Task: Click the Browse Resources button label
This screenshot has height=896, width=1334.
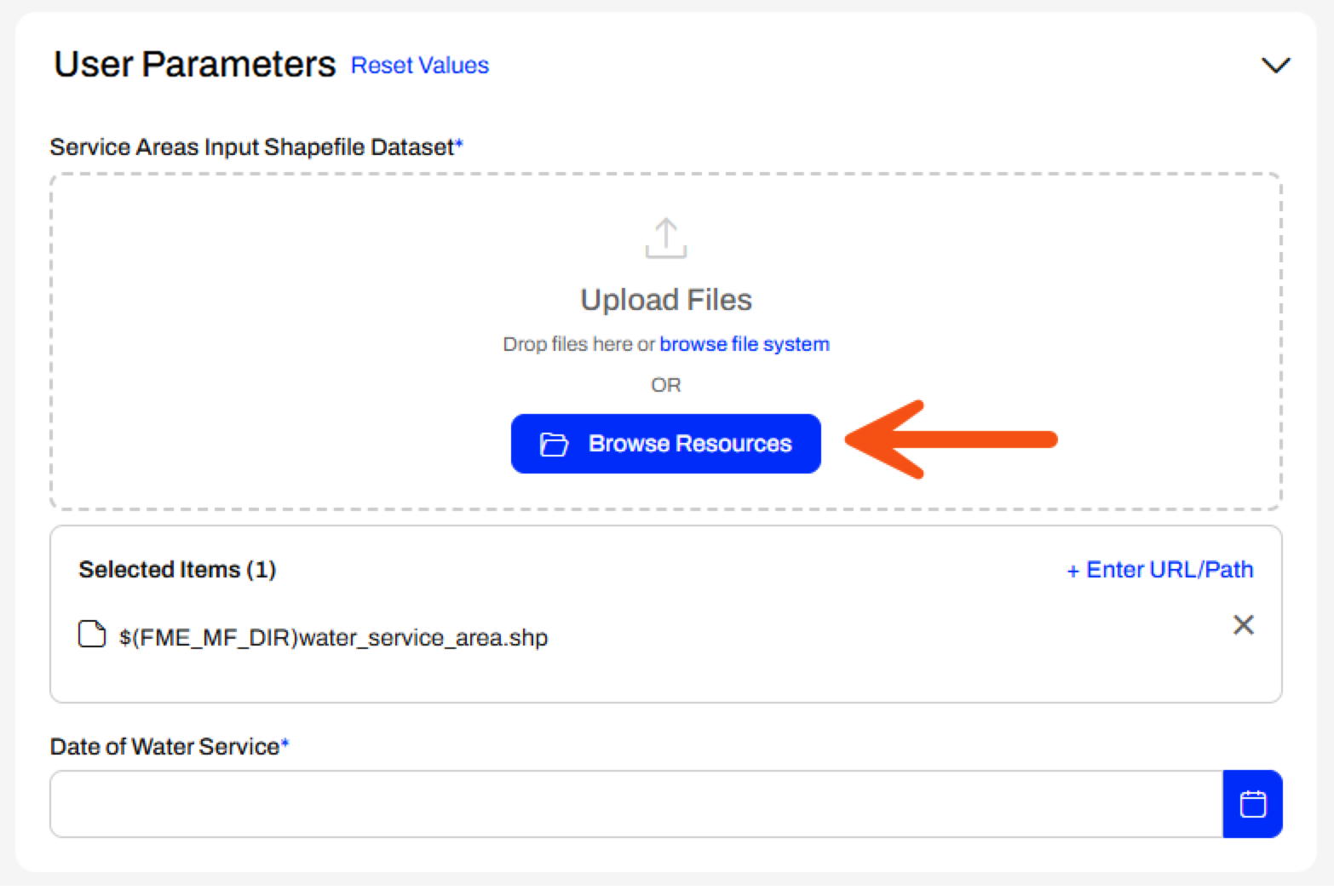Action: click(690, 444)
